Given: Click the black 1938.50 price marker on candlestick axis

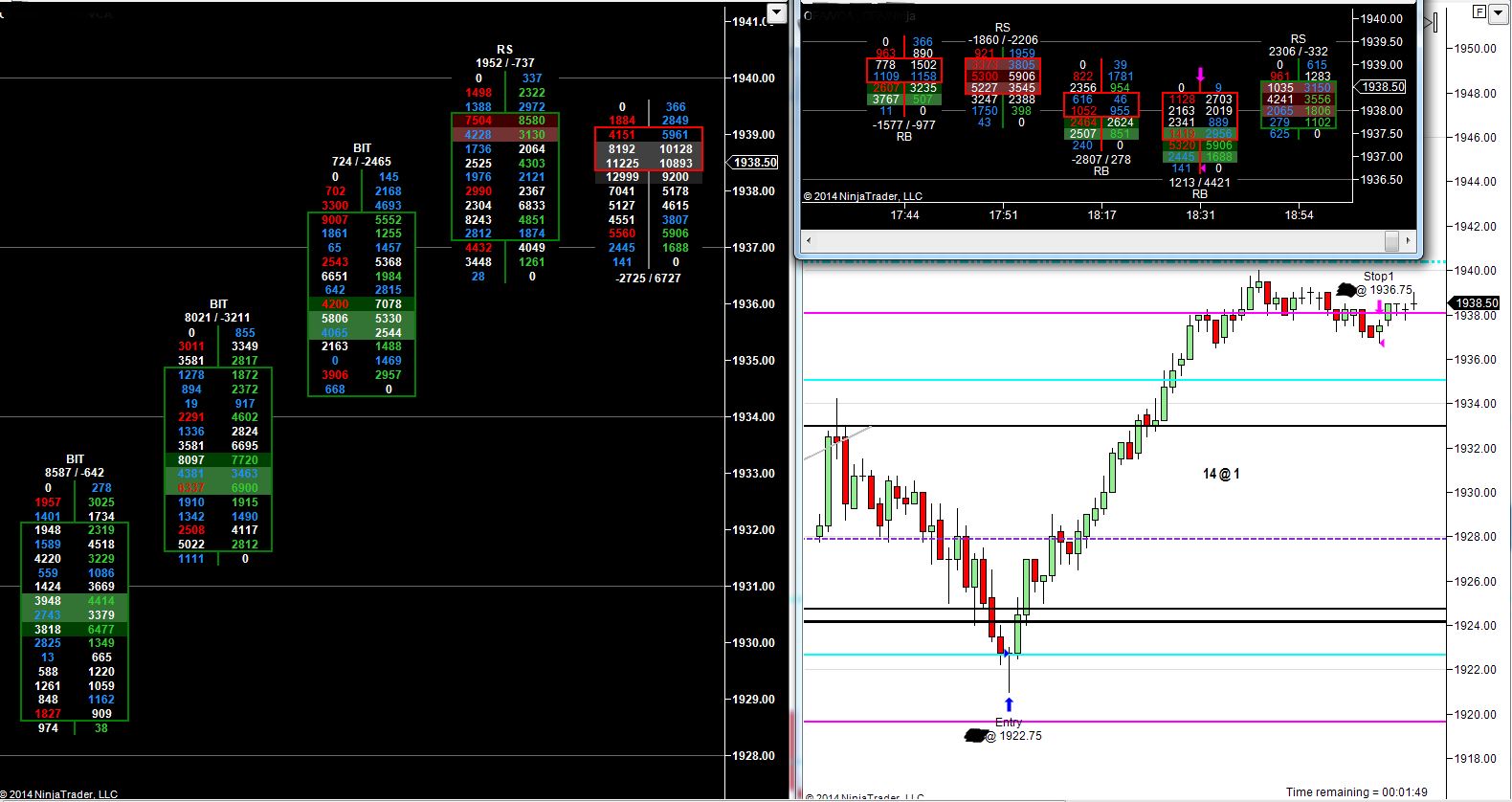Looking at the screenshot, I should click(x=1475, y=302).
